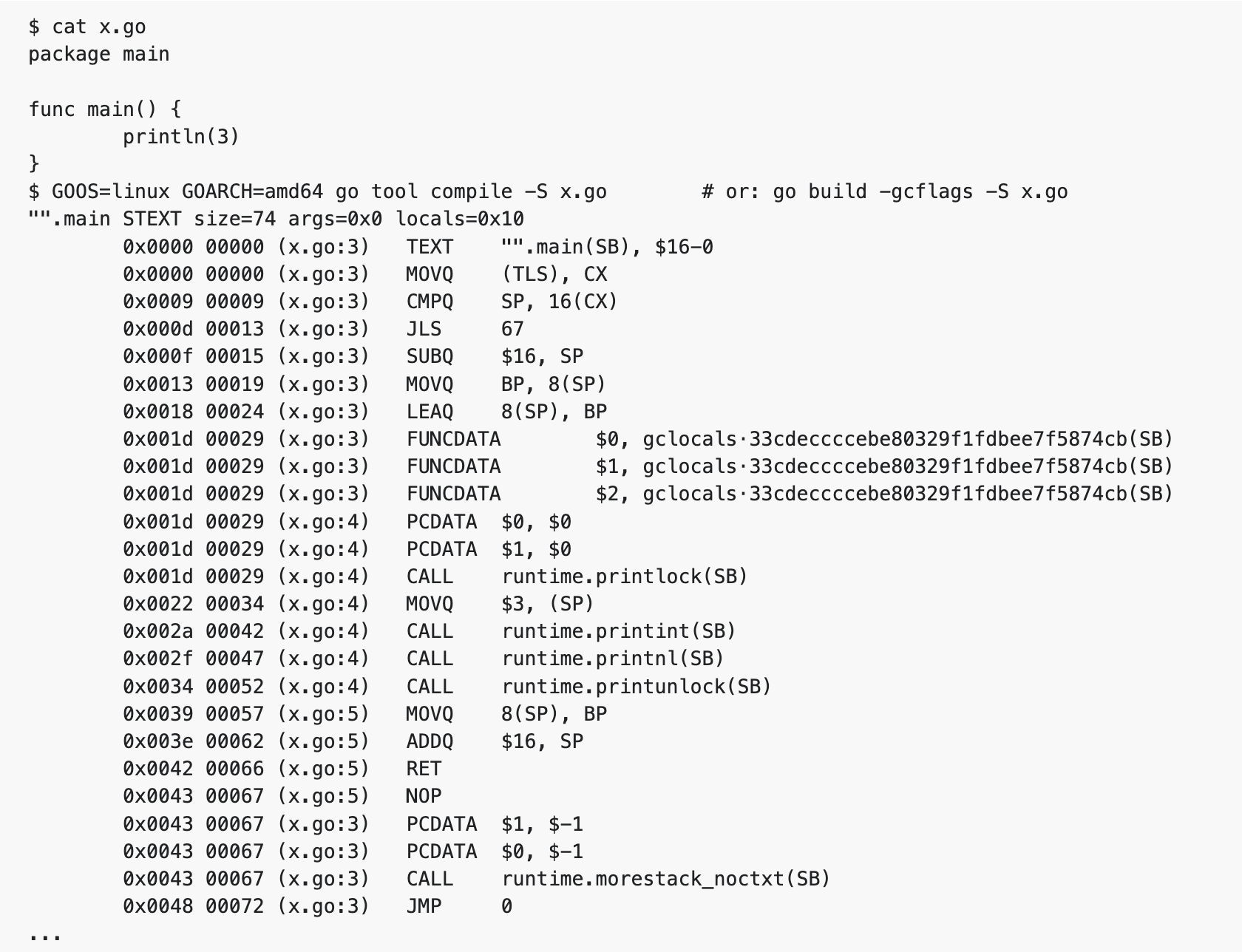The height and width of the screenshot is (952, 1242).
Task: Click the 'package main' line
Action: (99, 54)
